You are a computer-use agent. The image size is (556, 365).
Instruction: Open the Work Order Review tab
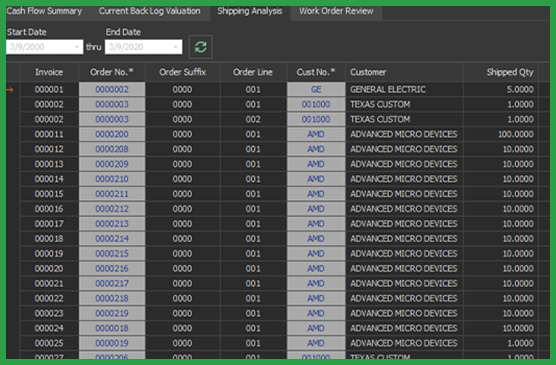click(336, 11)
